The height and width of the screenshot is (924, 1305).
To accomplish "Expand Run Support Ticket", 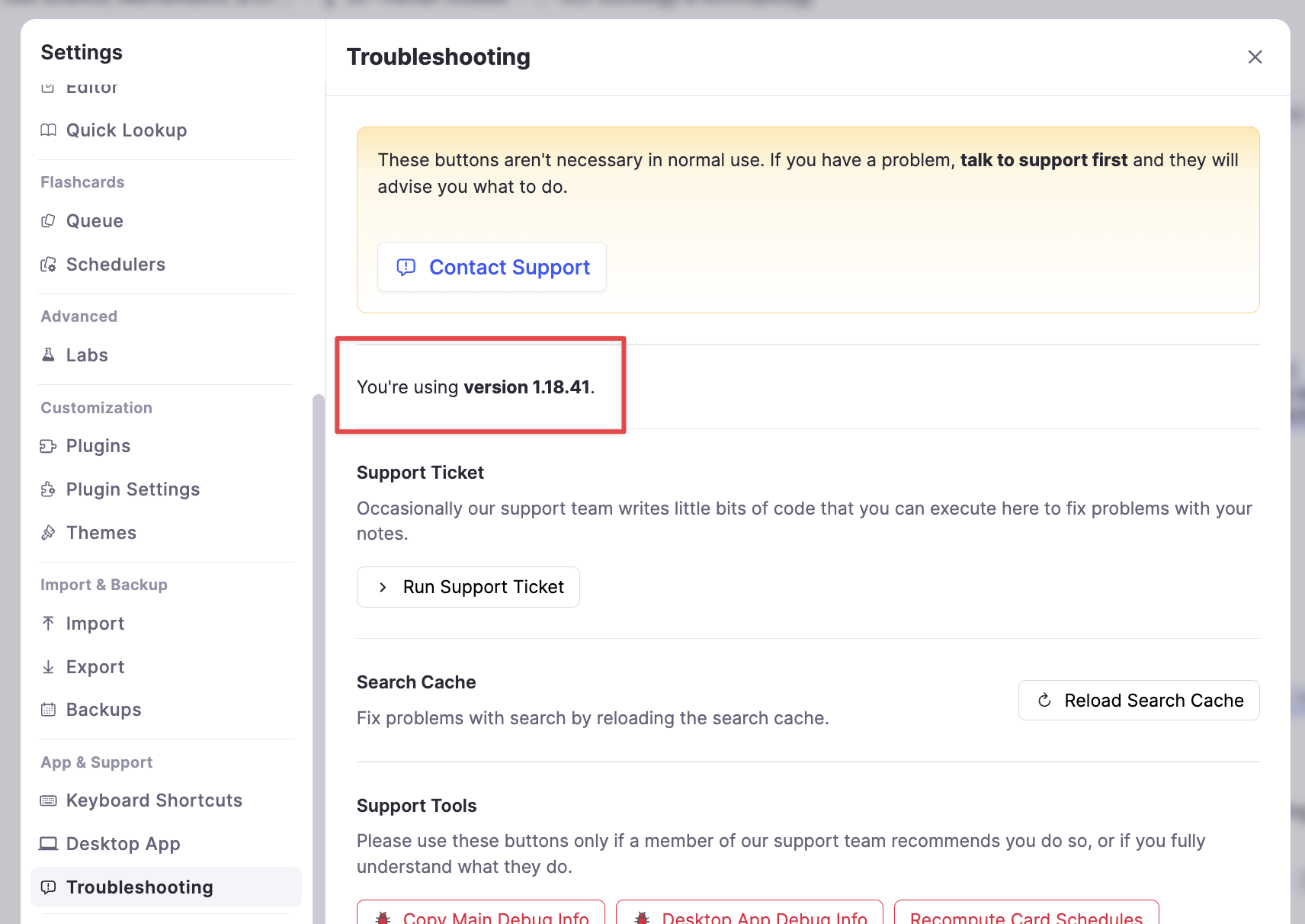I will pyautogui.click(x=468, y=587).
